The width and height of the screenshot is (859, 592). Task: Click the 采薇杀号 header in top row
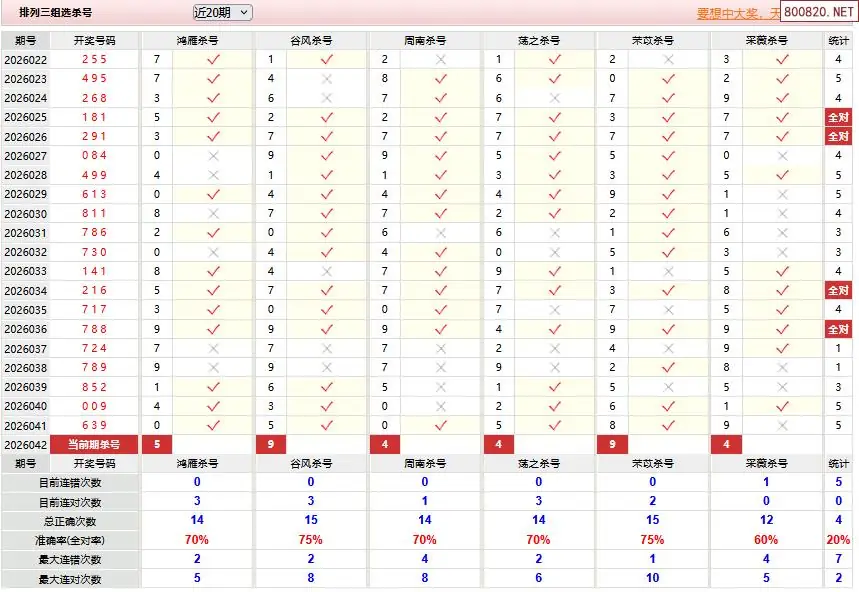(x=767, y=40)
